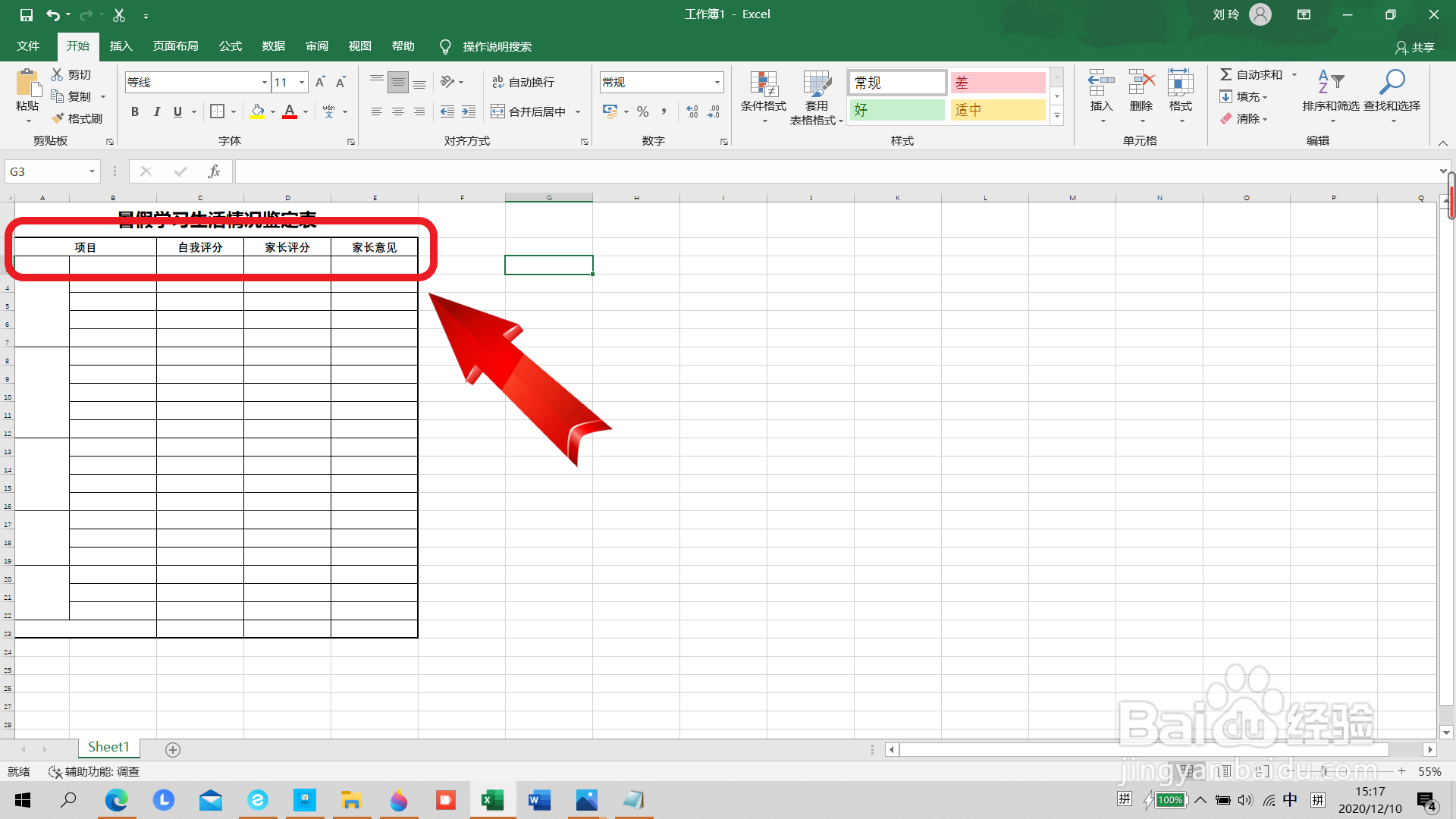The height and width of the screenshot is (819, 1456).
Task: Click the Format Painter brush icon
Action: click(58, 118)
